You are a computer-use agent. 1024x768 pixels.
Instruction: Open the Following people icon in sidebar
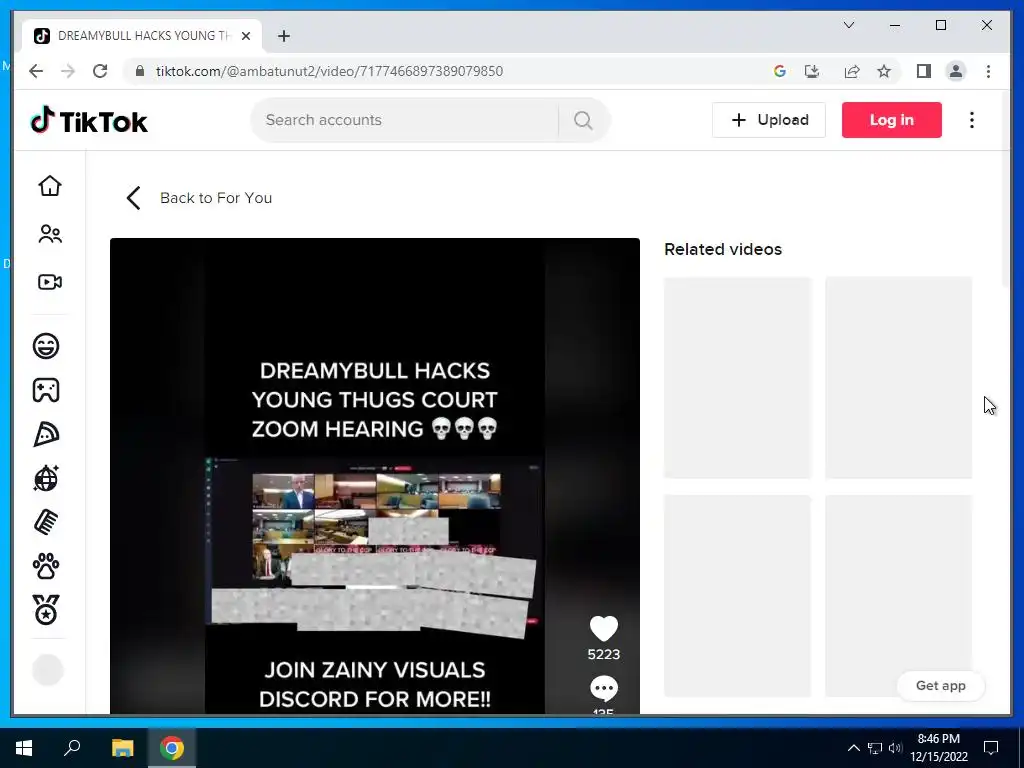pos(50,234)
